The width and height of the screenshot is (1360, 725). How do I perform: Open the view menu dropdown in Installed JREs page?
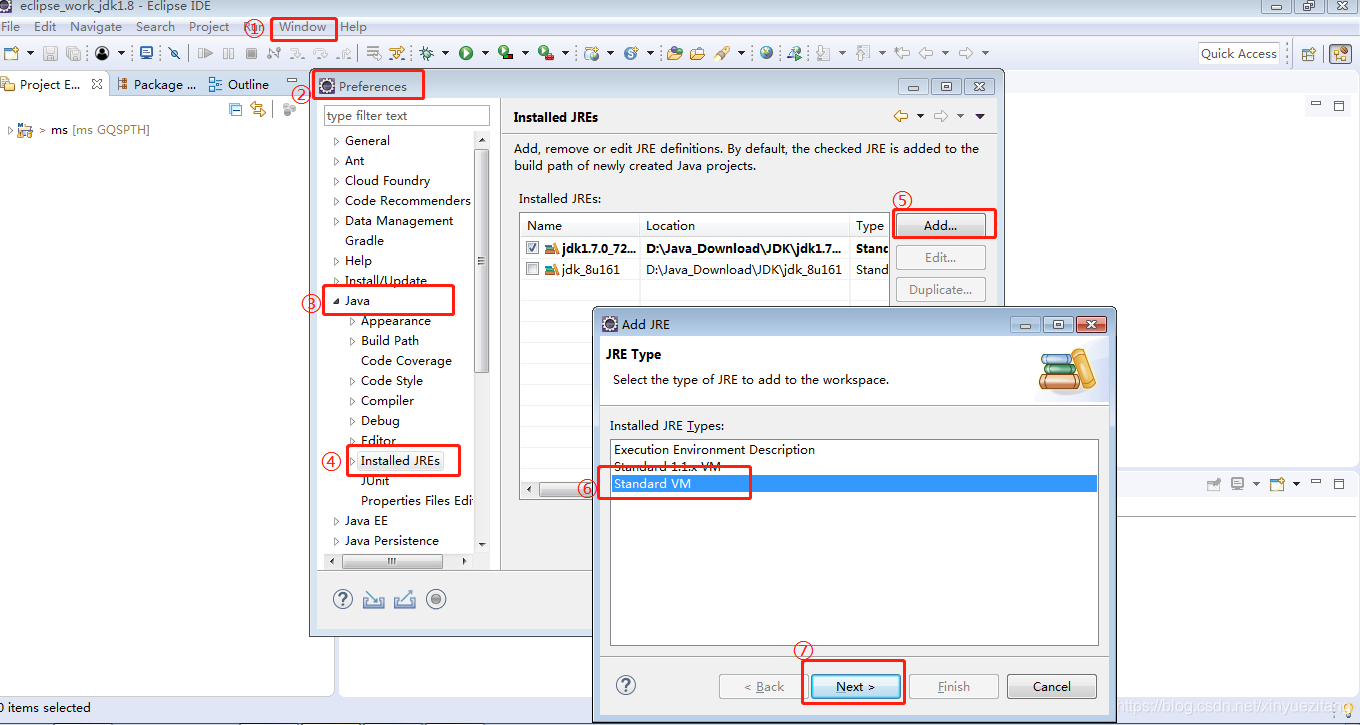point(980,117)
